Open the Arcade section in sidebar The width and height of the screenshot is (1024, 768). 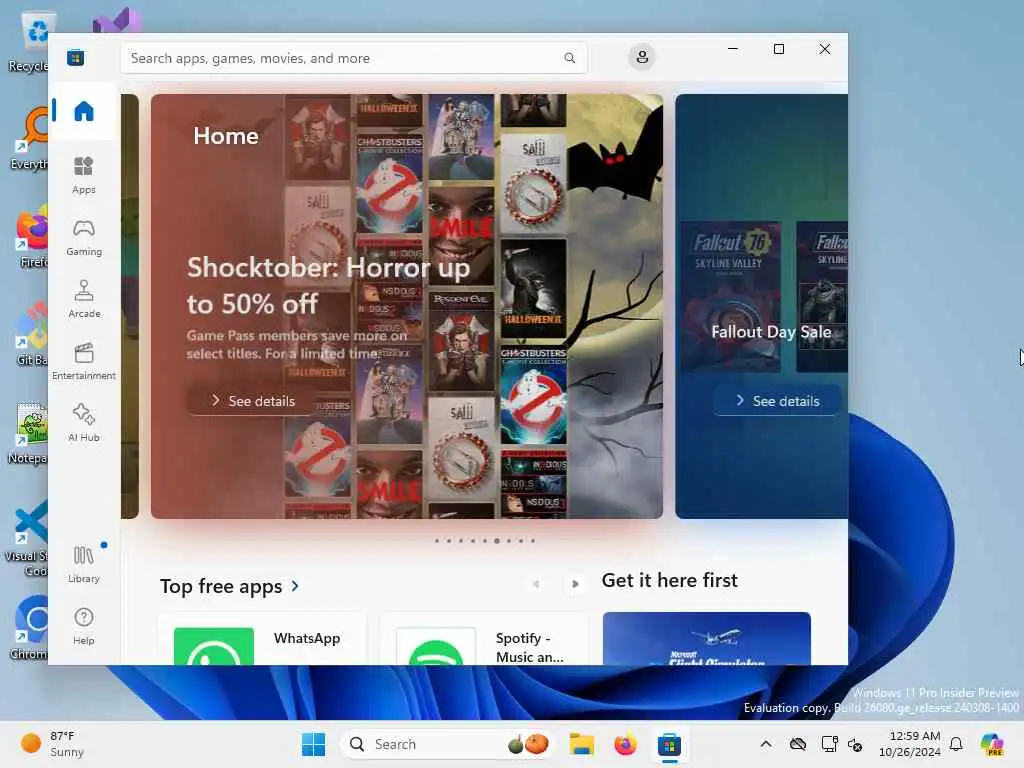point(84,299)
